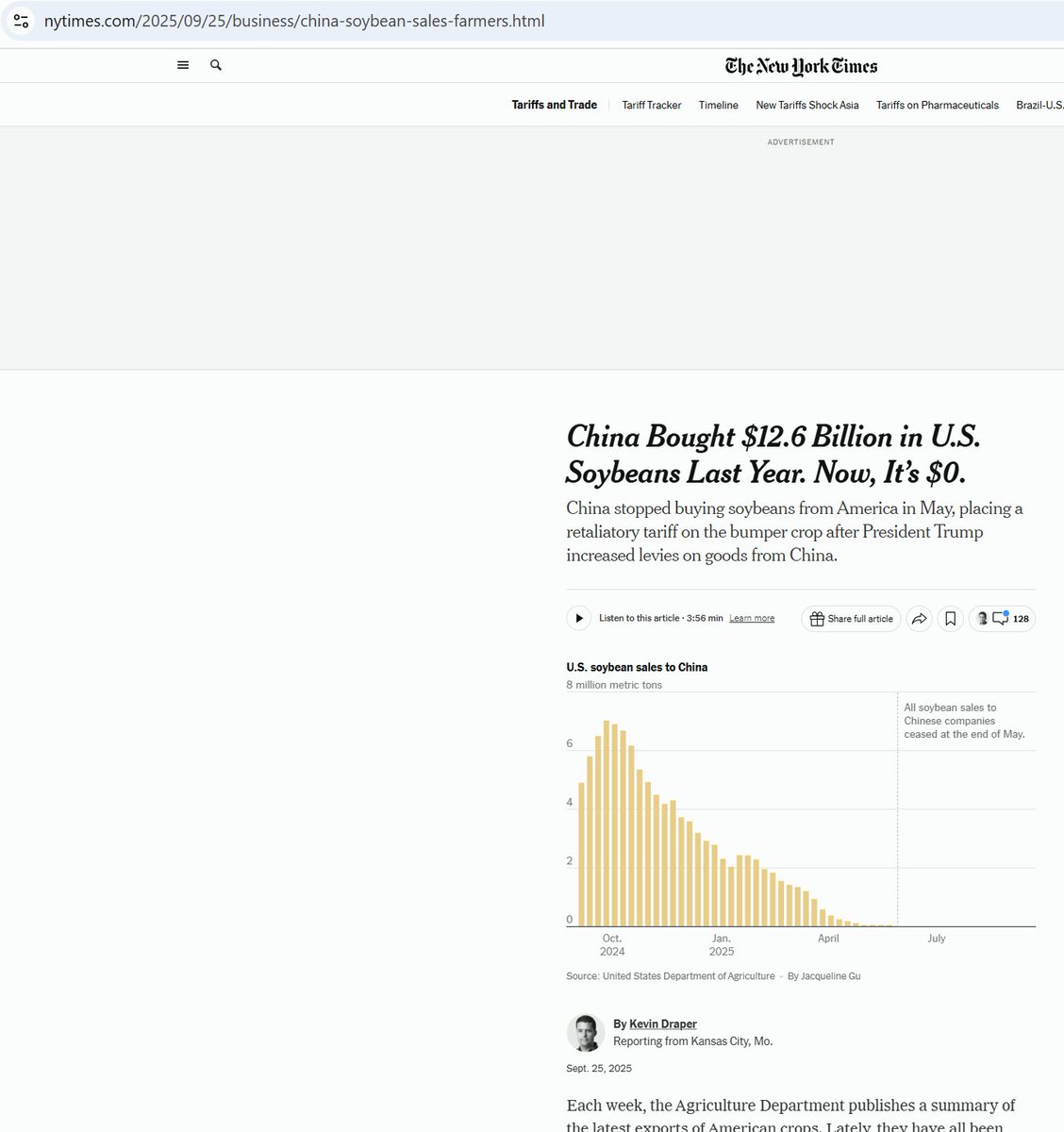The image size is (1064, 1132).
Task: Open the Tariffs and Trade section
Action: pyautogui.click(x=554, y=105)
